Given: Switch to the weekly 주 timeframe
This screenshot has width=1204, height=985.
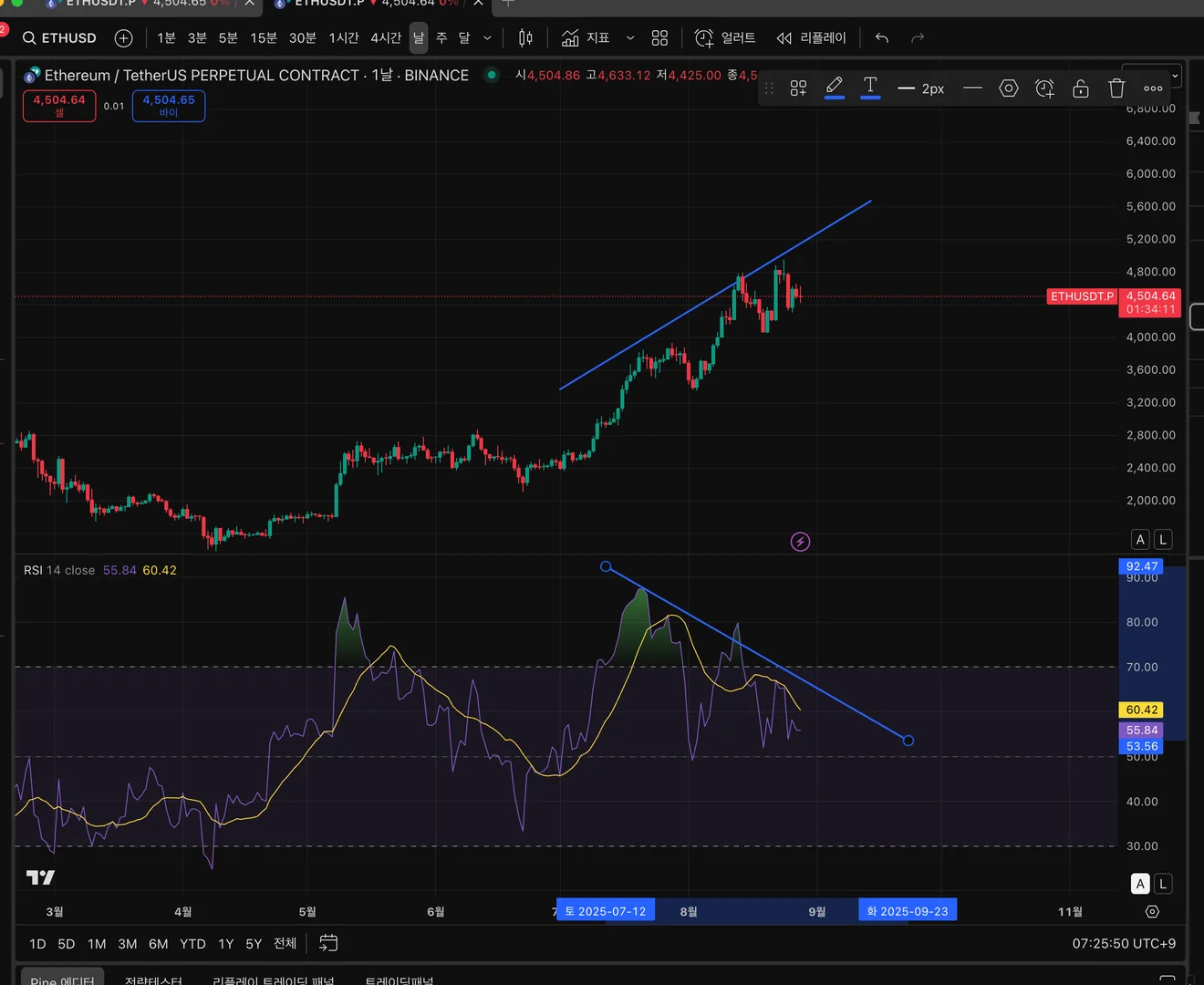Looking at the screenshot, I should pyautogui.click(x=441, y=38).
